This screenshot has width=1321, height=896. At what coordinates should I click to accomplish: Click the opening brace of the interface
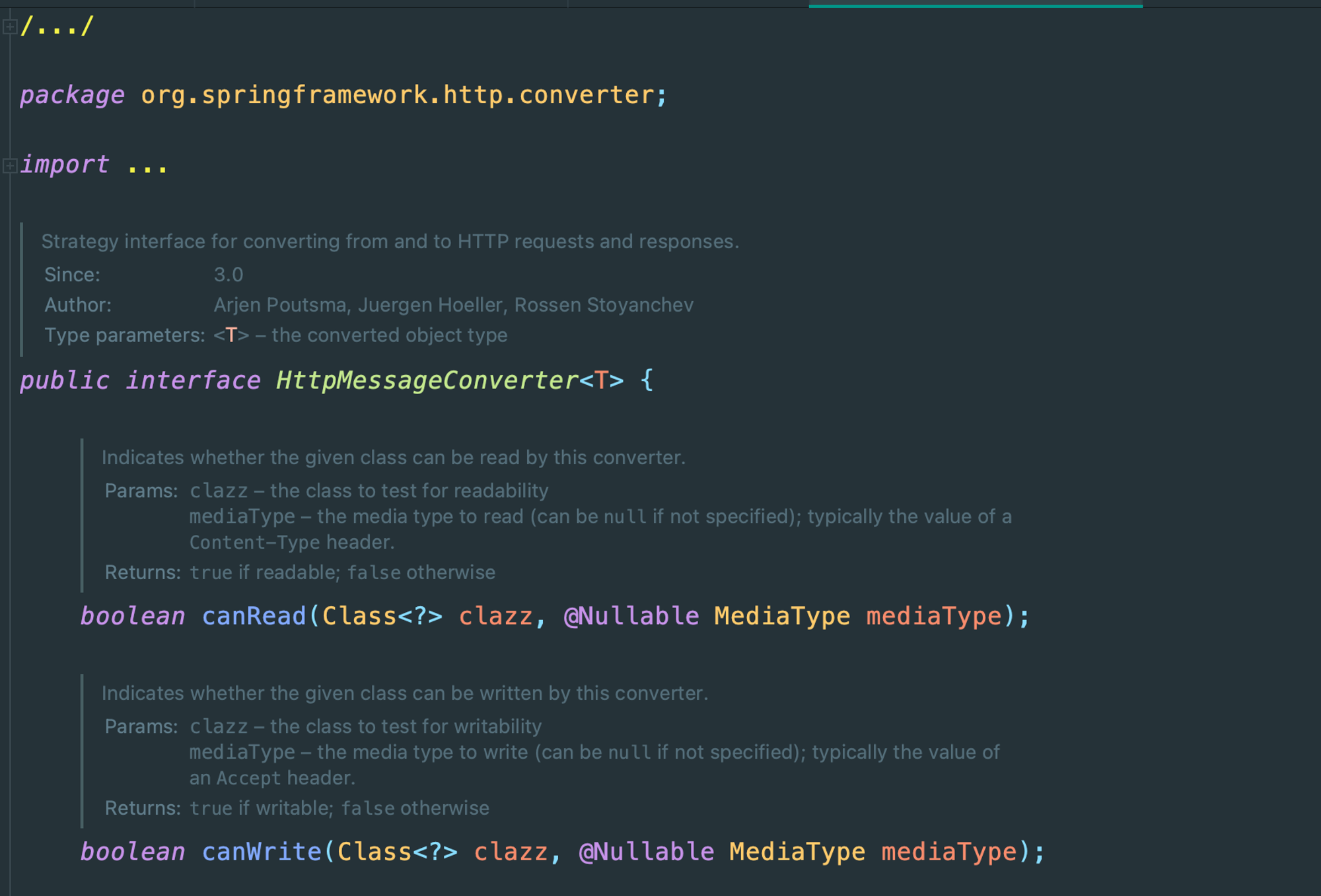point(647,380)
